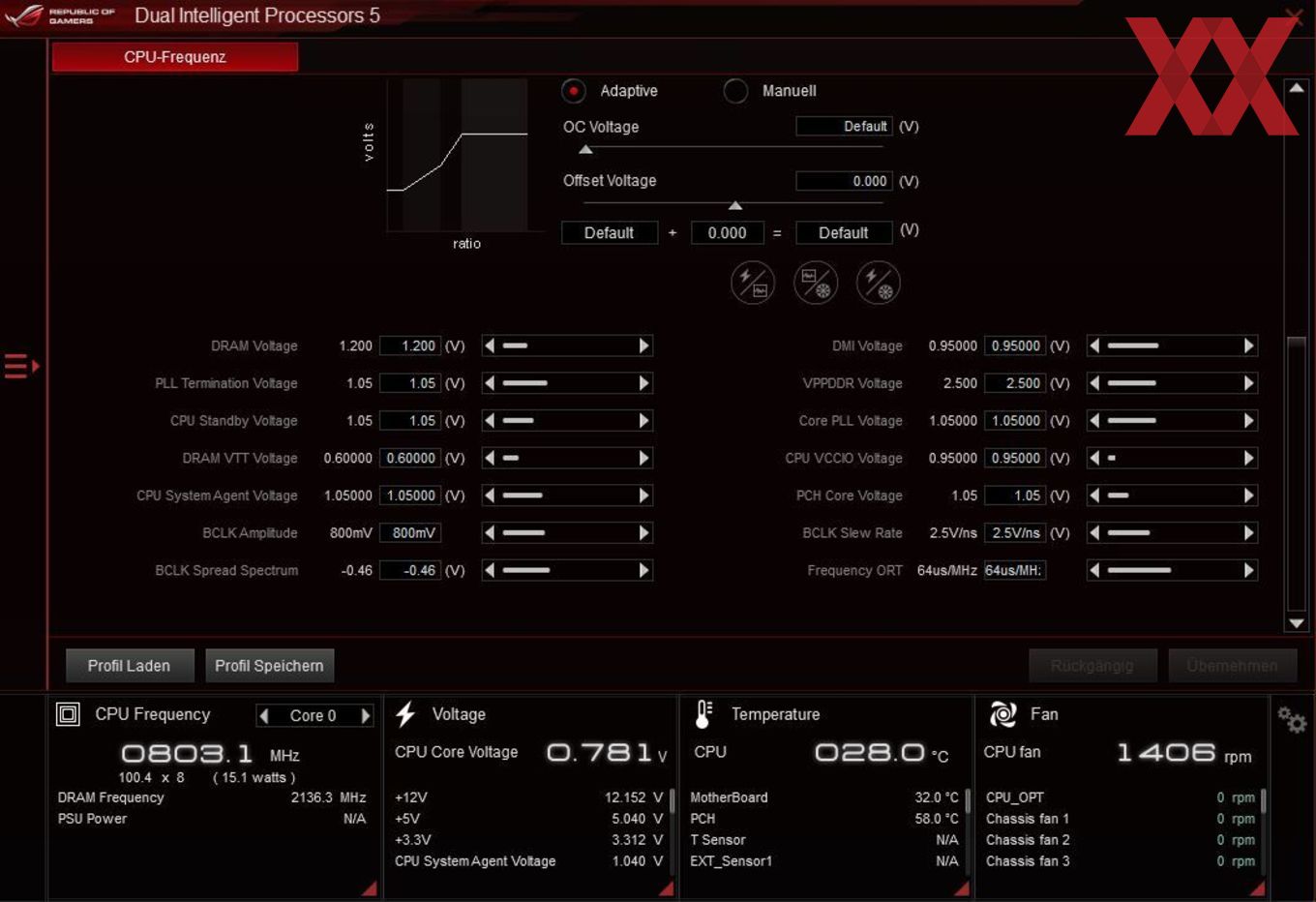
Task: Click the CPU Frequency chip icon
Action: coord(68,714)
